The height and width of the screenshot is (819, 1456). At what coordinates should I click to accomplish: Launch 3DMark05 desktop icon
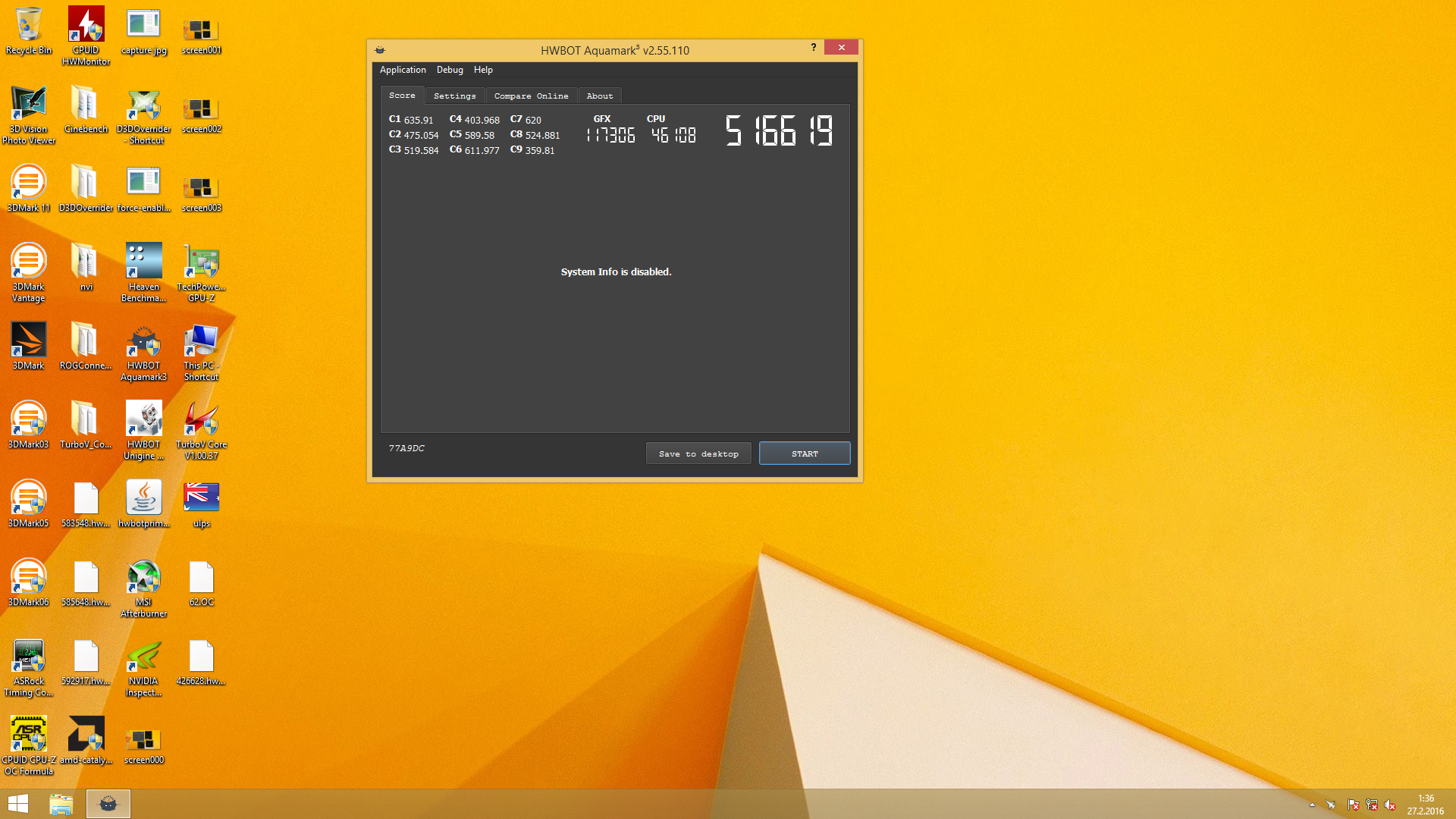click(29, 504)
